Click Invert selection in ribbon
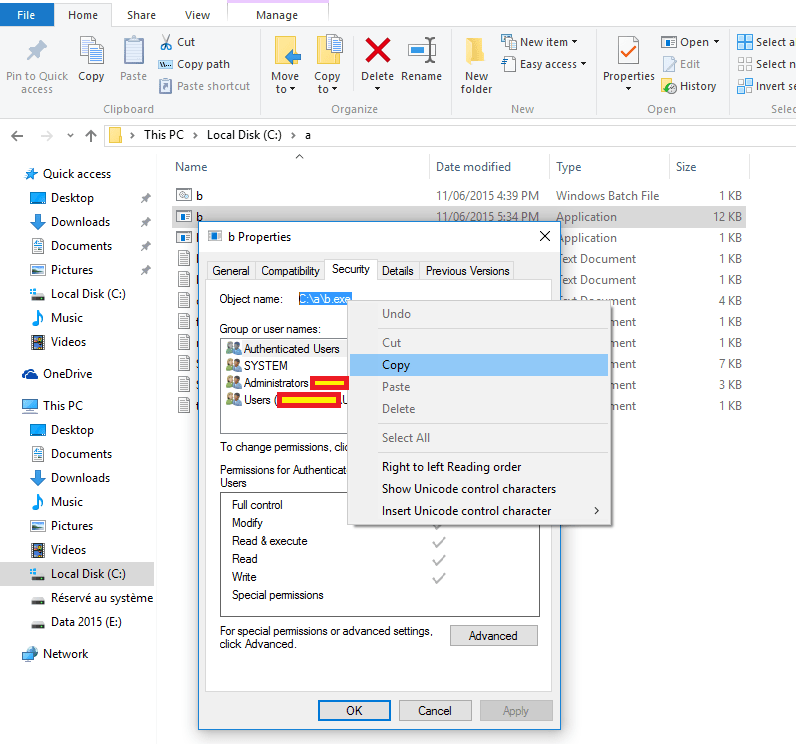Image resolution: width=796 pixels, height=744 pixels. click(x=766, y=86)
